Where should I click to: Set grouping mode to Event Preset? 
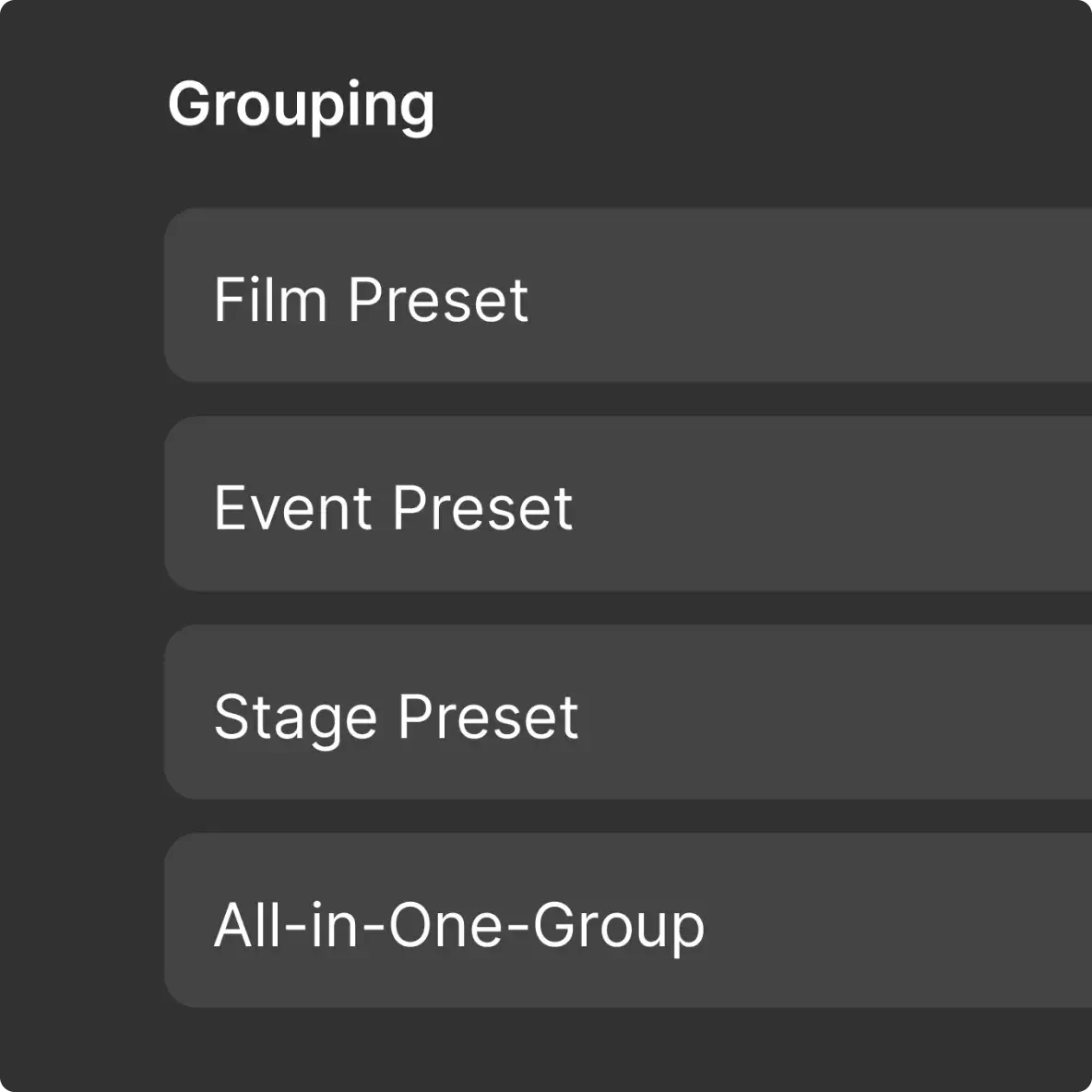pos(627,504)
